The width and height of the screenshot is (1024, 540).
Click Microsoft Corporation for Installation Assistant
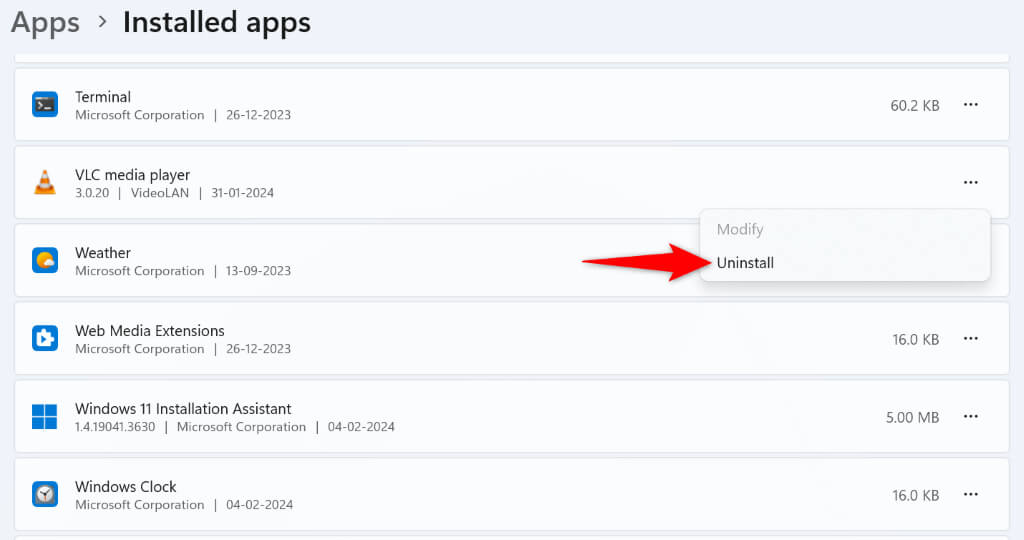click(x=242, y=427)
